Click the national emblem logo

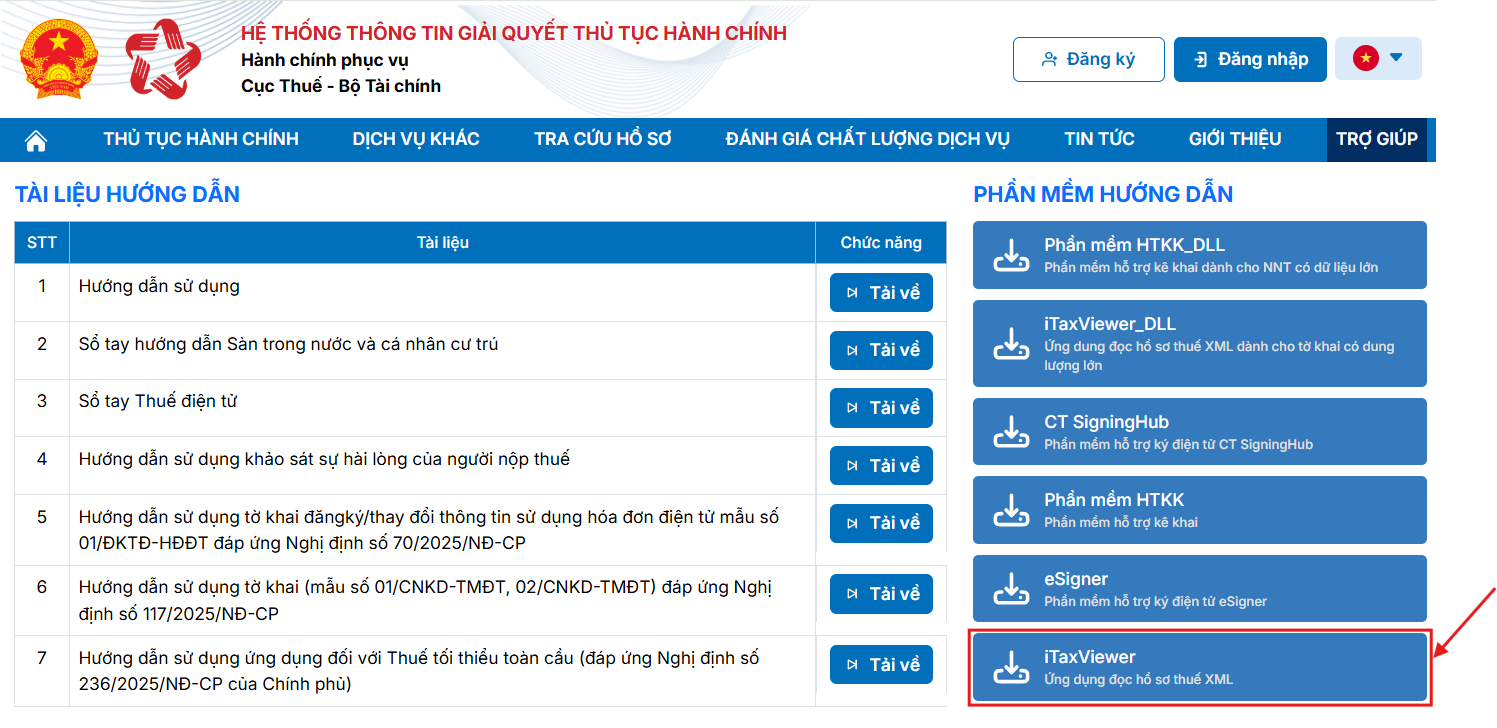pos(59,58)
